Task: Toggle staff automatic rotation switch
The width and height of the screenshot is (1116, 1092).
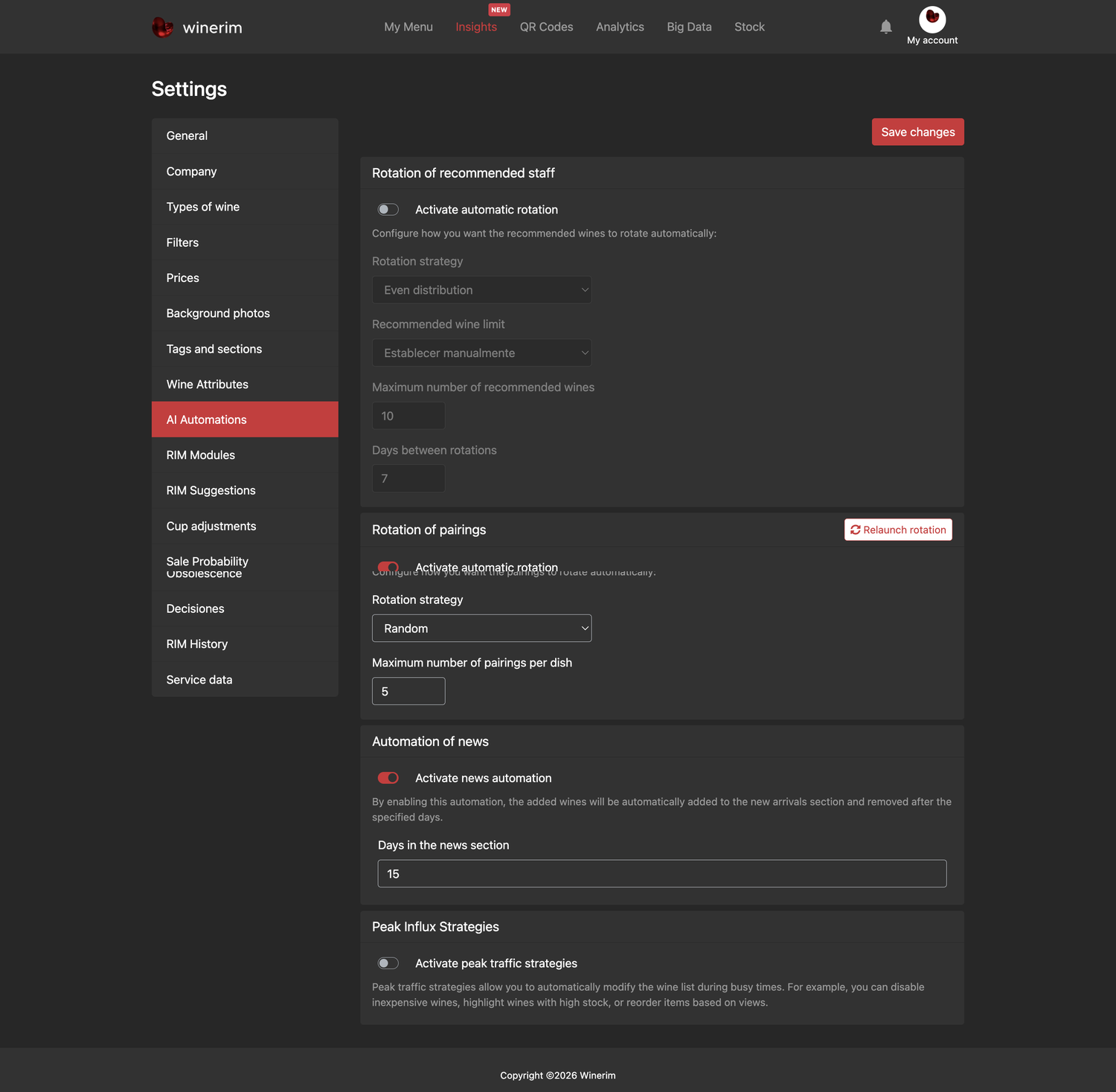Action: coord(388,210)
